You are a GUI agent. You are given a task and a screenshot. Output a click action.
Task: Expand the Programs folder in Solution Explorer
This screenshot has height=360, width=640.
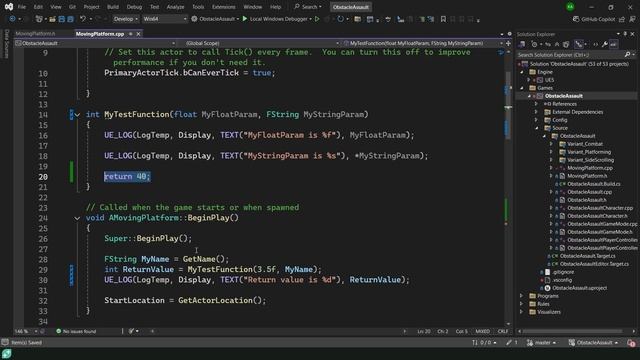(522, 296)
